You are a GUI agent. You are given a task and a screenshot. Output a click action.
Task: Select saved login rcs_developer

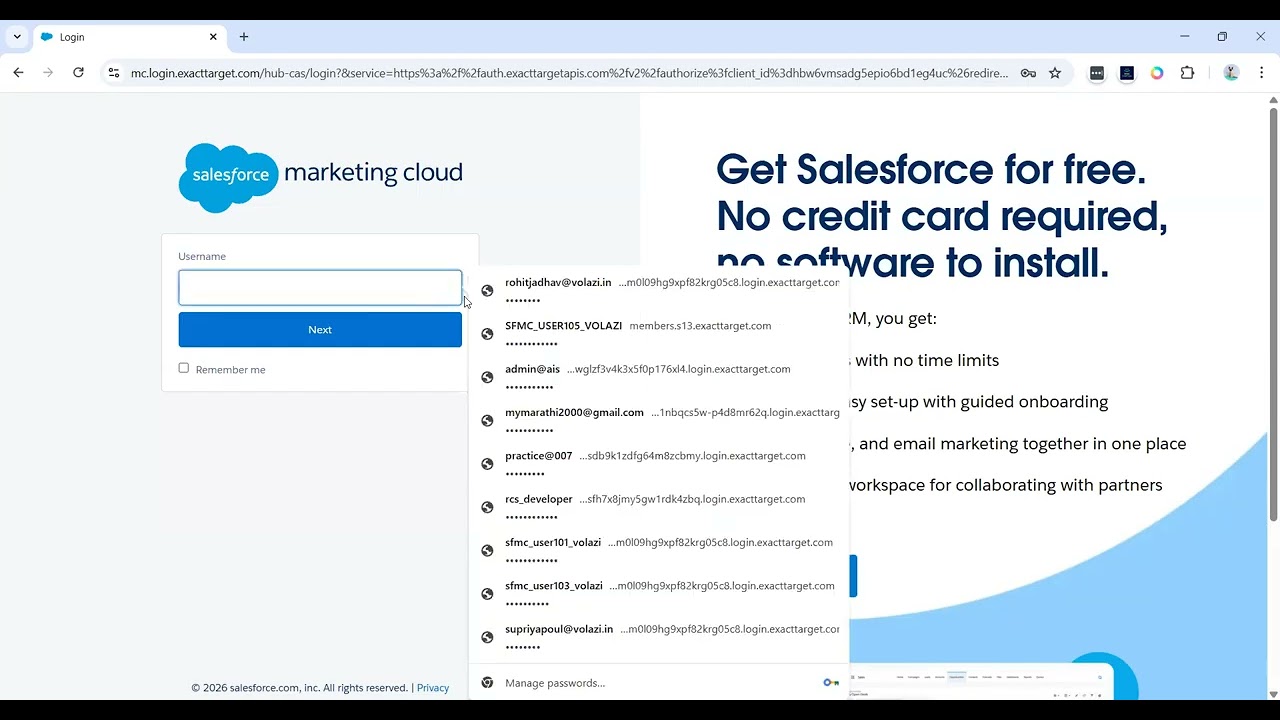click(x=659, y=507)
